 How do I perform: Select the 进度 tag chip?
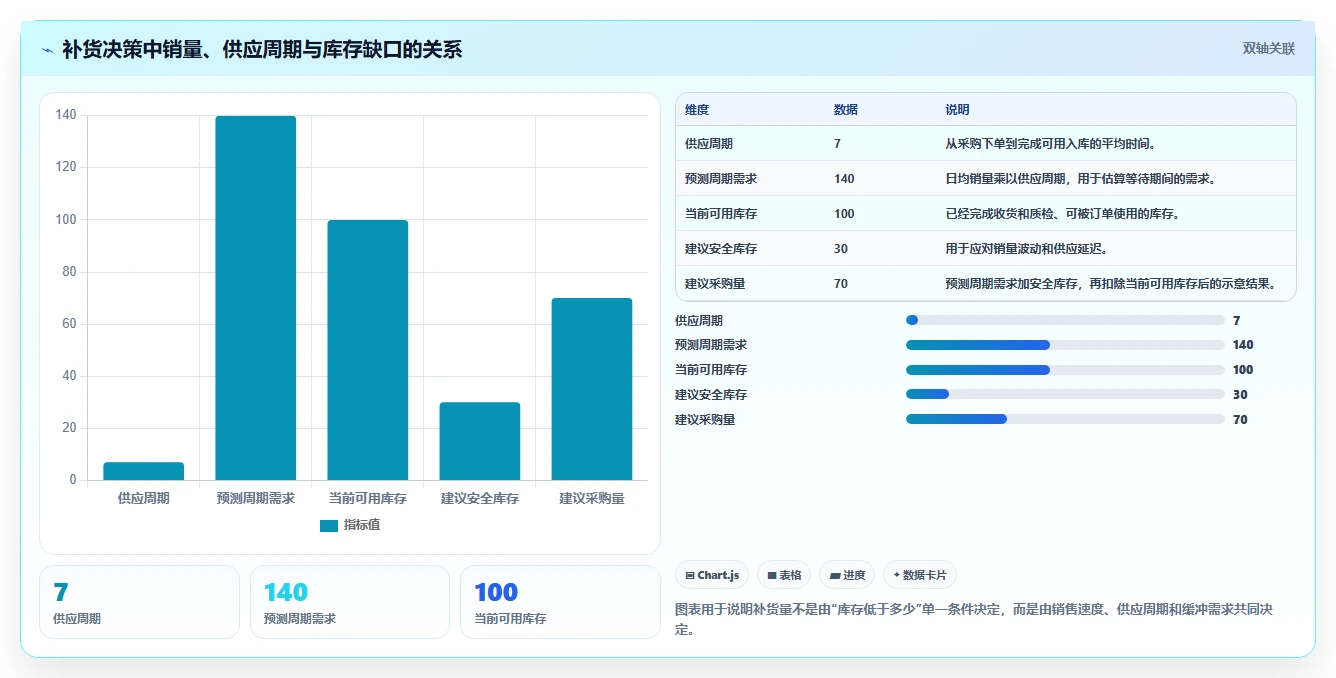click(x=847, y=575)
